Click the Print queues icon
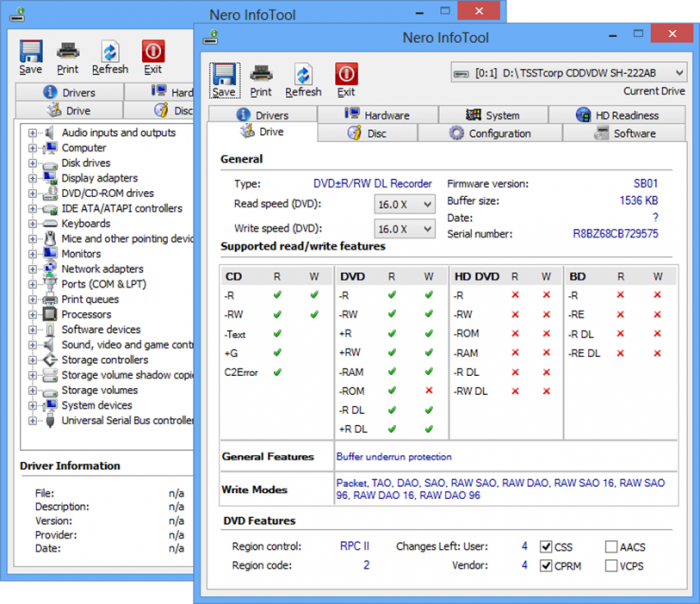The width and height of the screenshot is (700, 604). [50, 299]
